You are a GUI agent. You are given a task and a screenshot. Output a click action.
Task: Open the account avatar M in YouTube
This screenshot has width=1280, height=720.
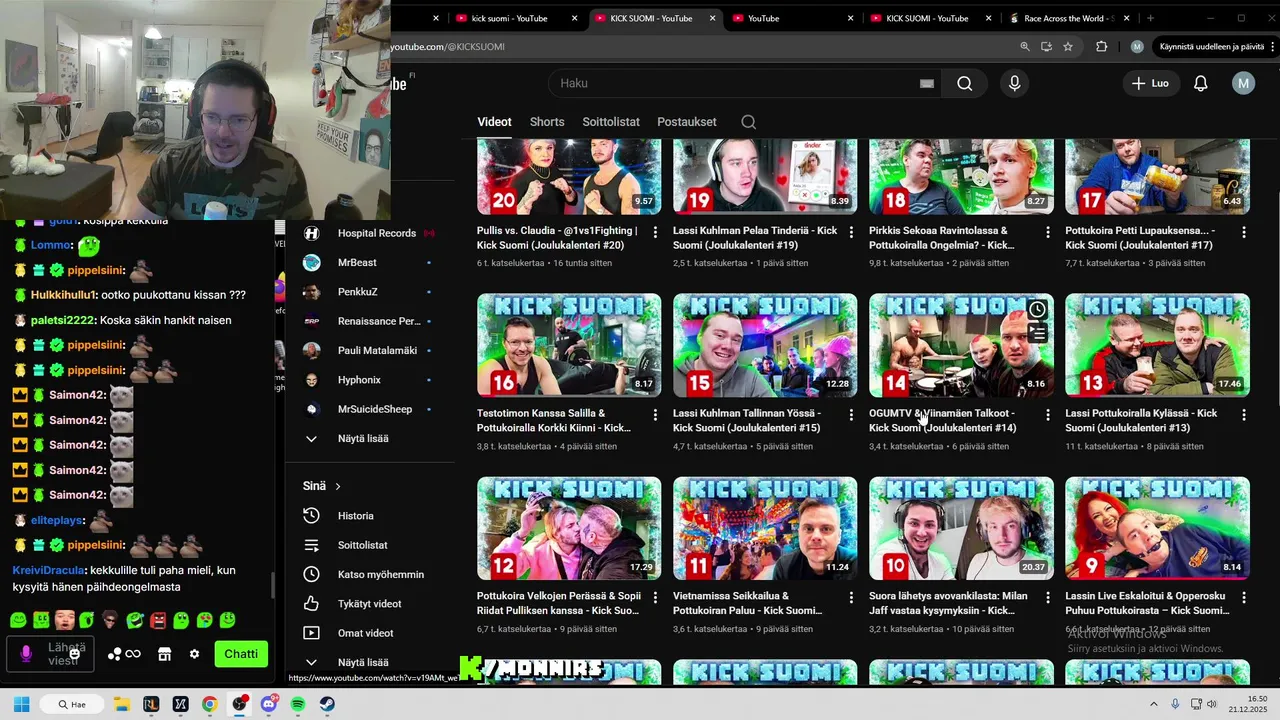point(1243,84)
